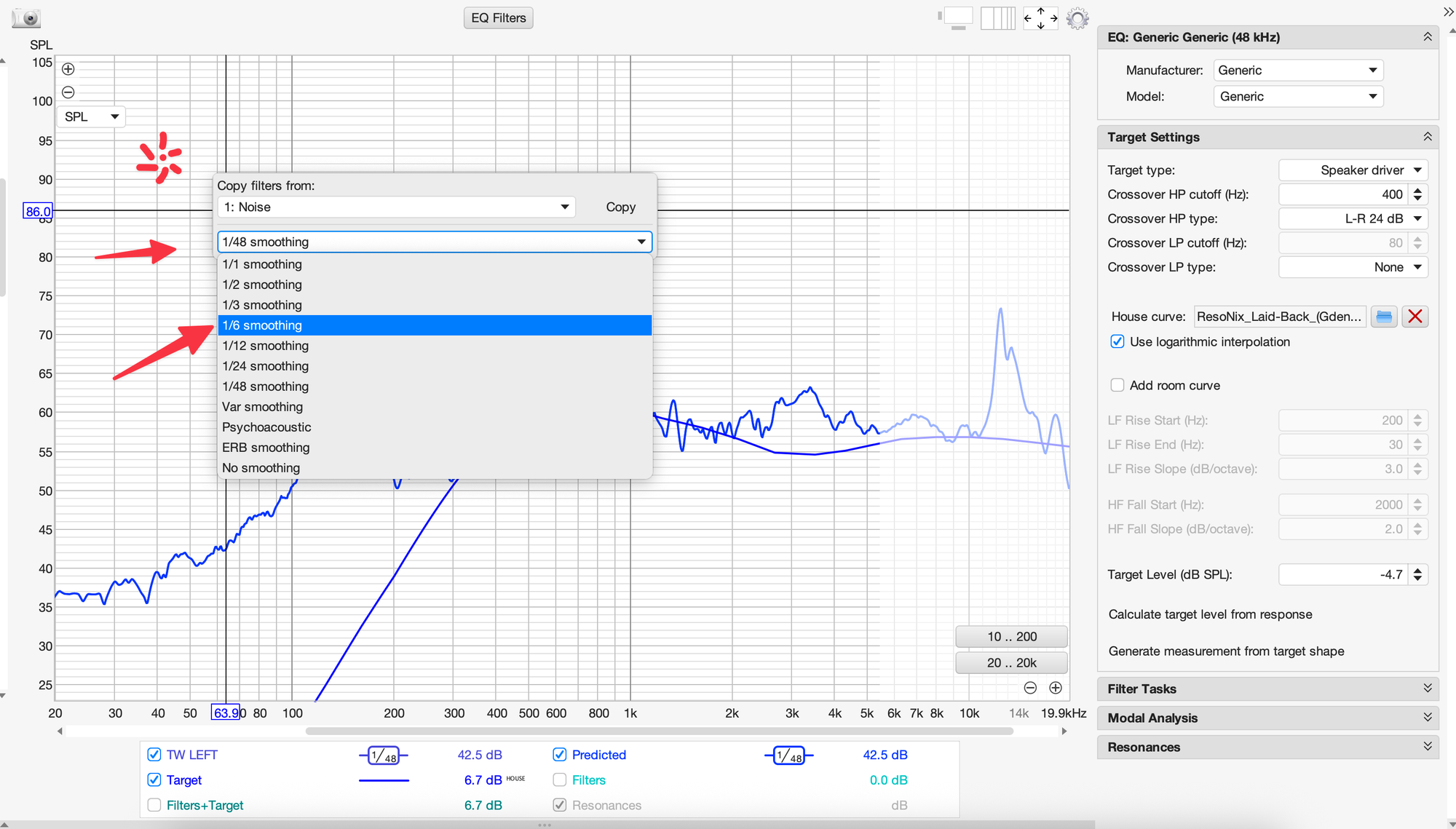Zoom in vertical axis plus icon
1456x829 pixels.
tap(68, 69)
